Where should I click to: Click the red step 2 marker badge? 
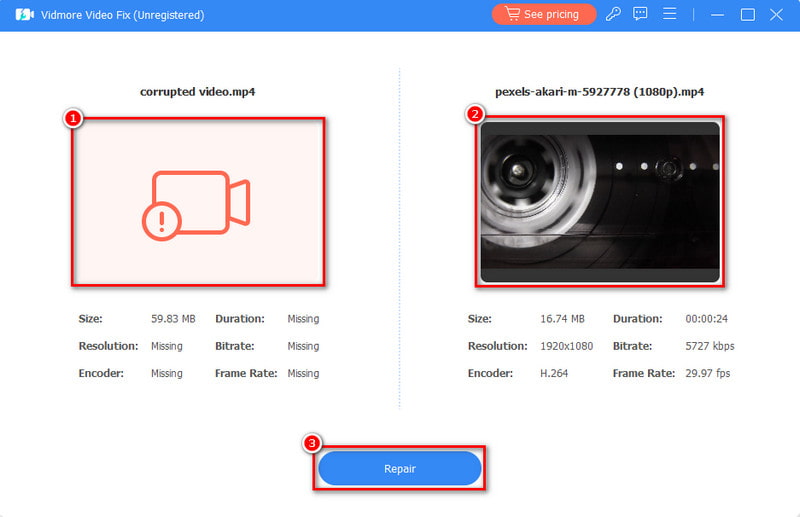[475, 114]
